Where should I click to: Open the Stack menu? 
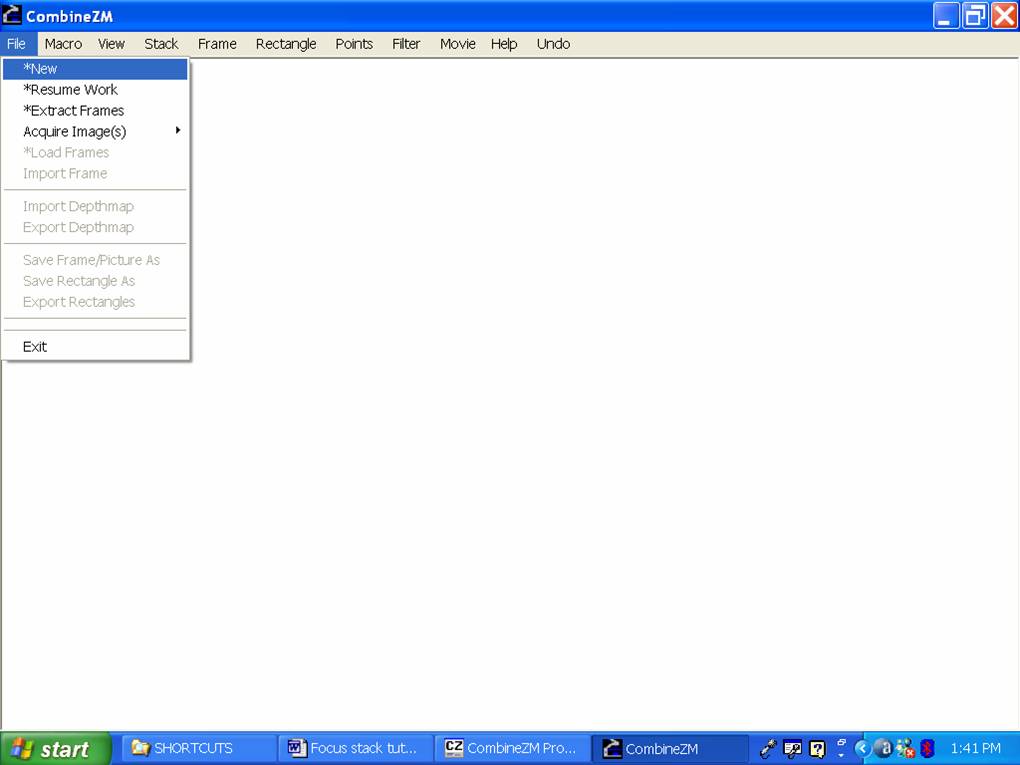click(161, 44)
